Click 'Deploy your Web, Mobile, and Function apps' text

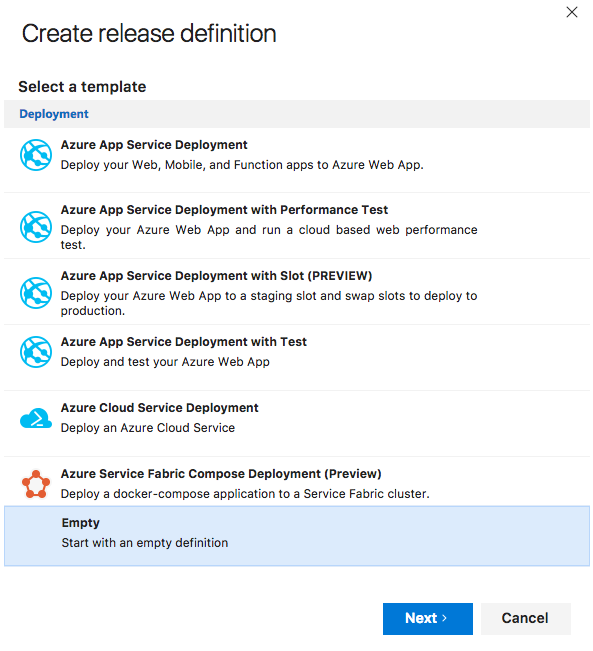click(x=242, y=165)
